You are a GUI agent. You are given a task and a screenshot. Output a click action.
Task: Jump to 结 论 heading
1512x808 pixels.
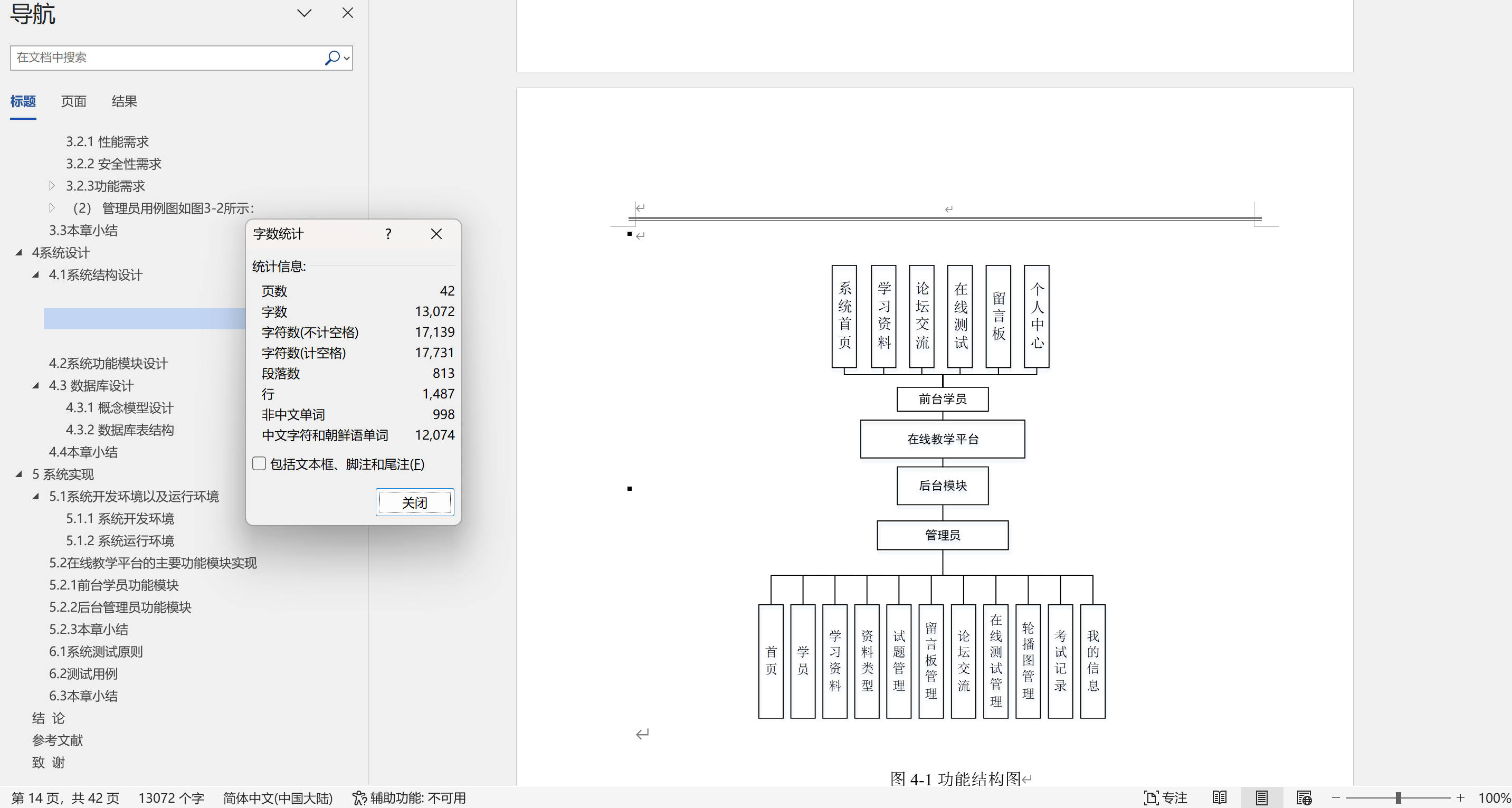tap(48, 718)
